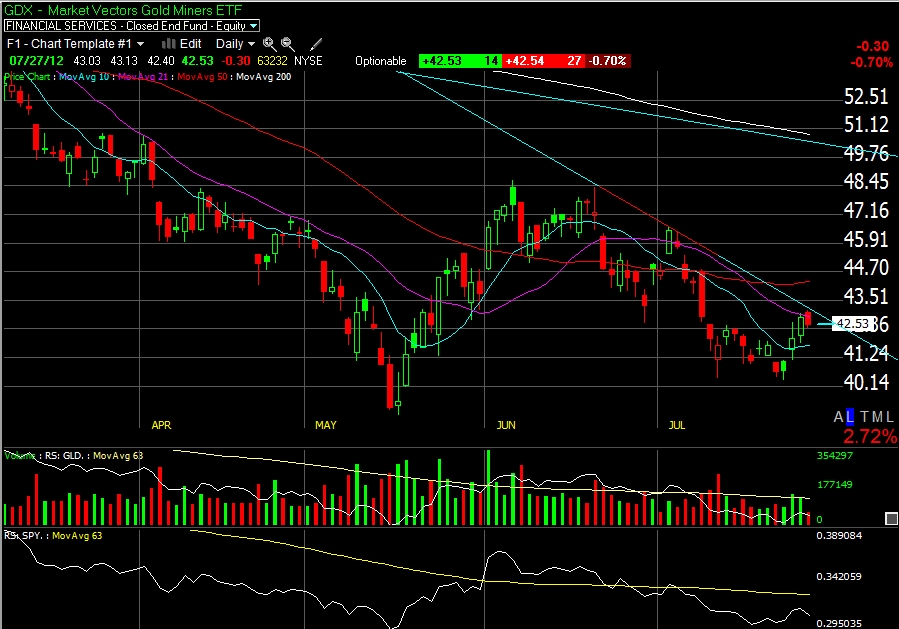The width and height of the screenshot is (899, 629).
Task: Click the date 07/27/12
Action: click(x=36, y=61)
